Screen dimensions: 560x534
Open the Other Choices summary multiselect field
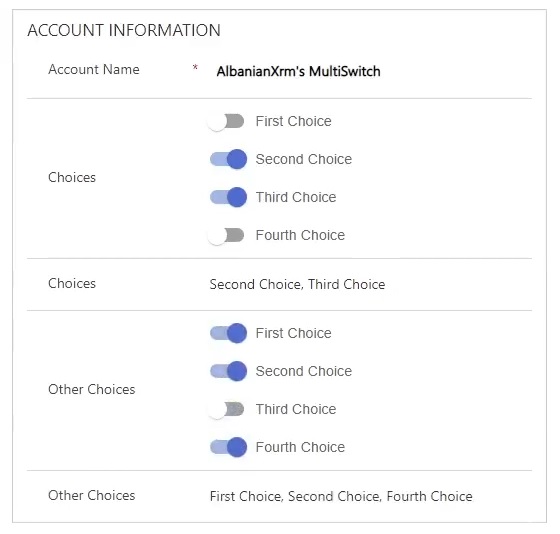click(x=341, y=496)
